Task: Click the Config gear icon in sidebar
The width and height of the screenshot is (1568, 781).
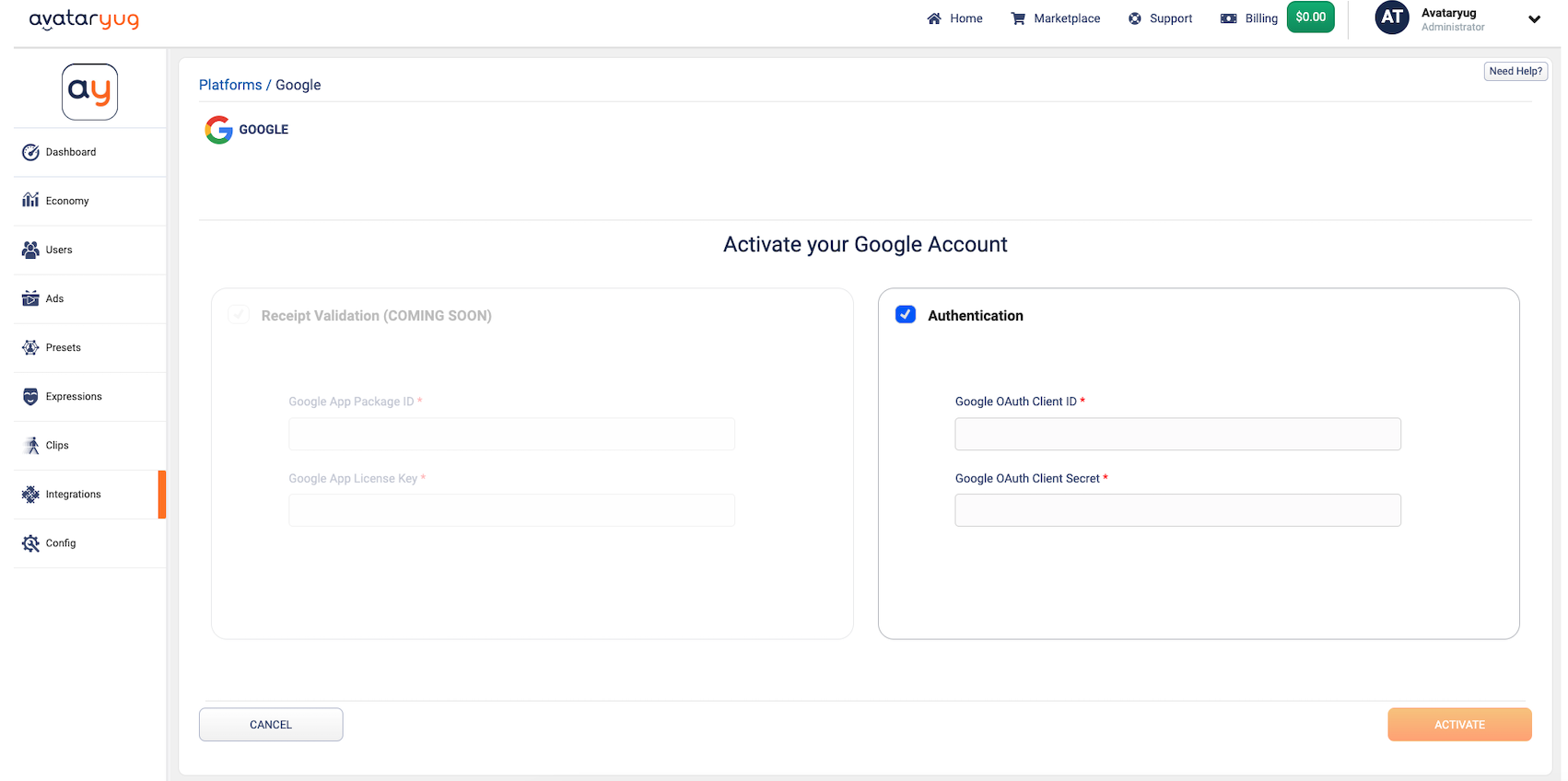Action: coord(30,543)
